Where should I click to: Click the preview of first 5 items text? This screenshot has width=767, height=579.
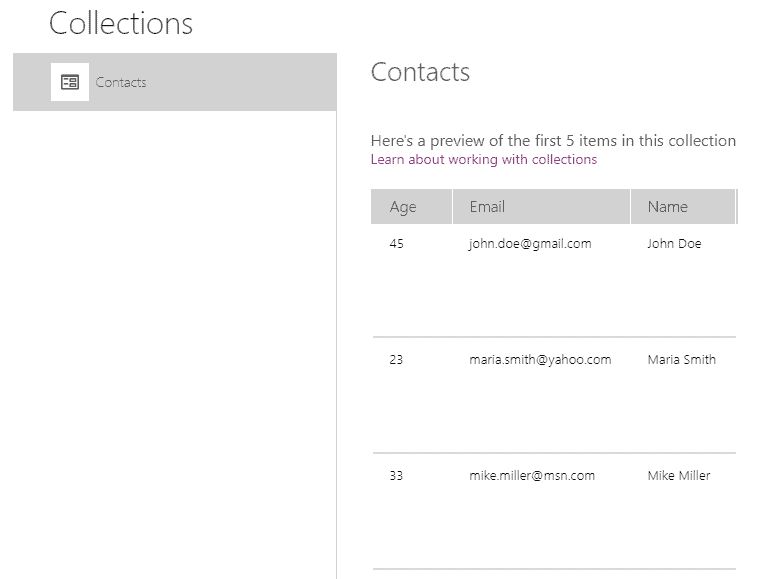click(x=553, y=141)
